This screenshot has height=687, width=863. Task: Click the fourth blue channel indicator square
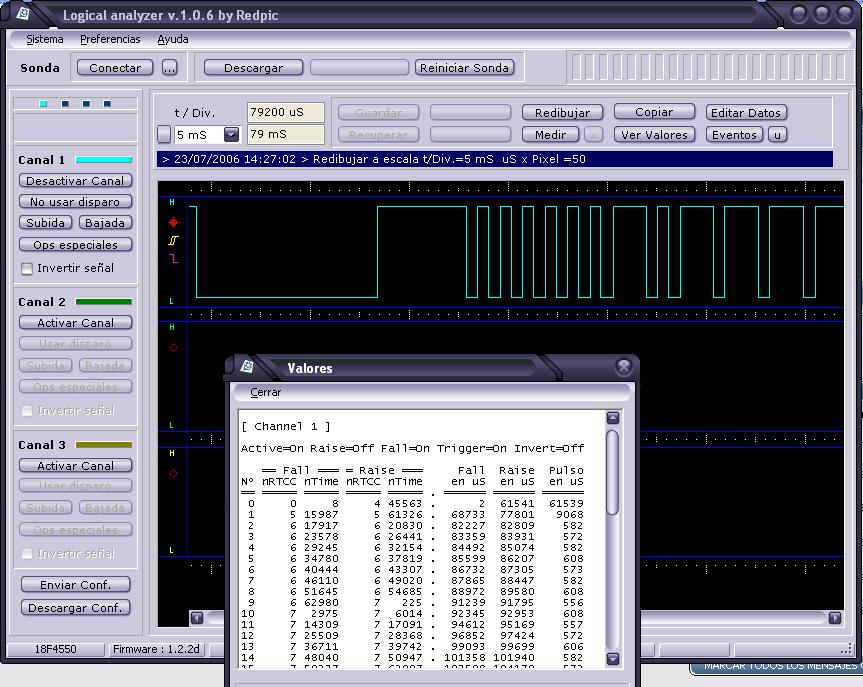coord(107,103)
